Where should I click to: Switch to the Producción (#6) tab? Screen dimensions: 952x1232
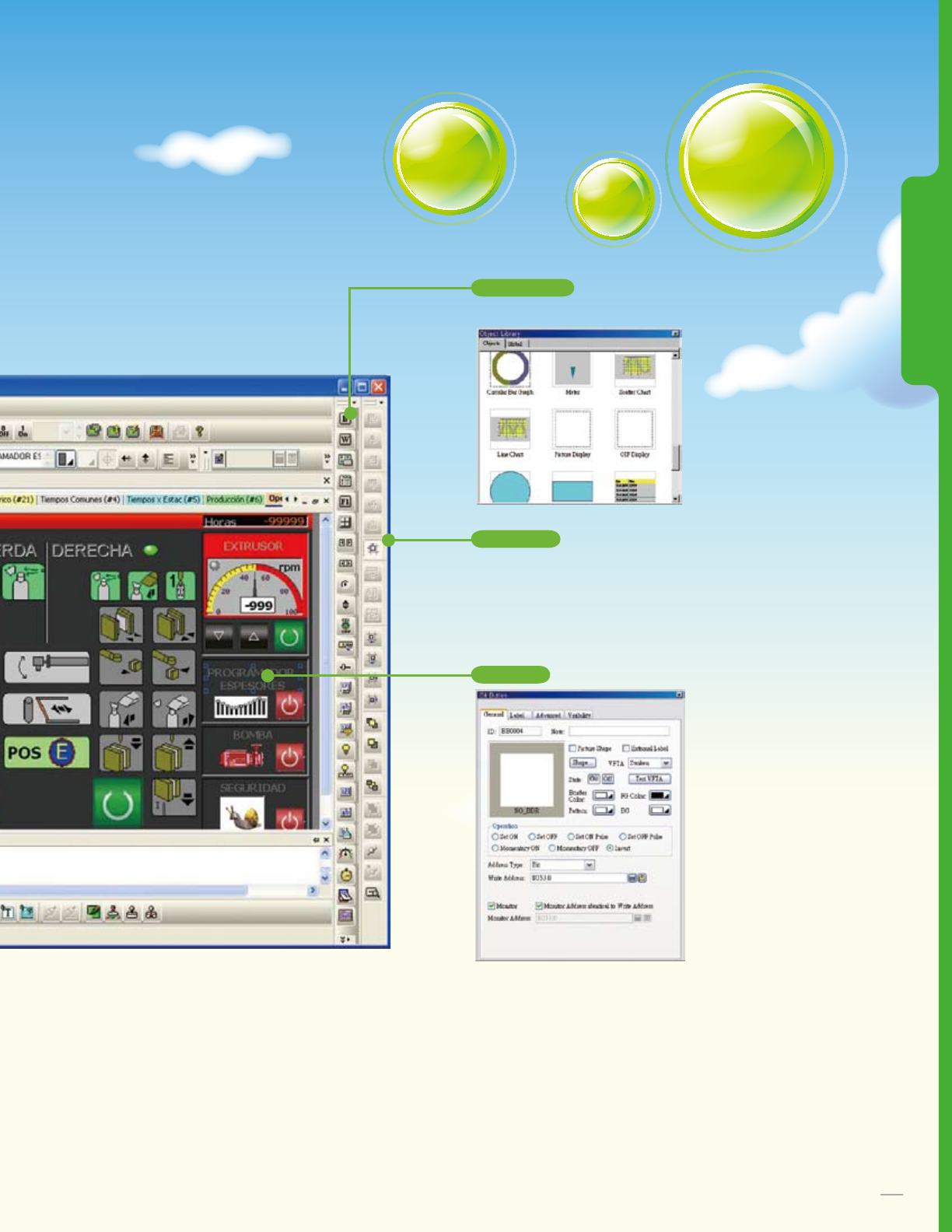pyautogui.click(x=234, y=499)
